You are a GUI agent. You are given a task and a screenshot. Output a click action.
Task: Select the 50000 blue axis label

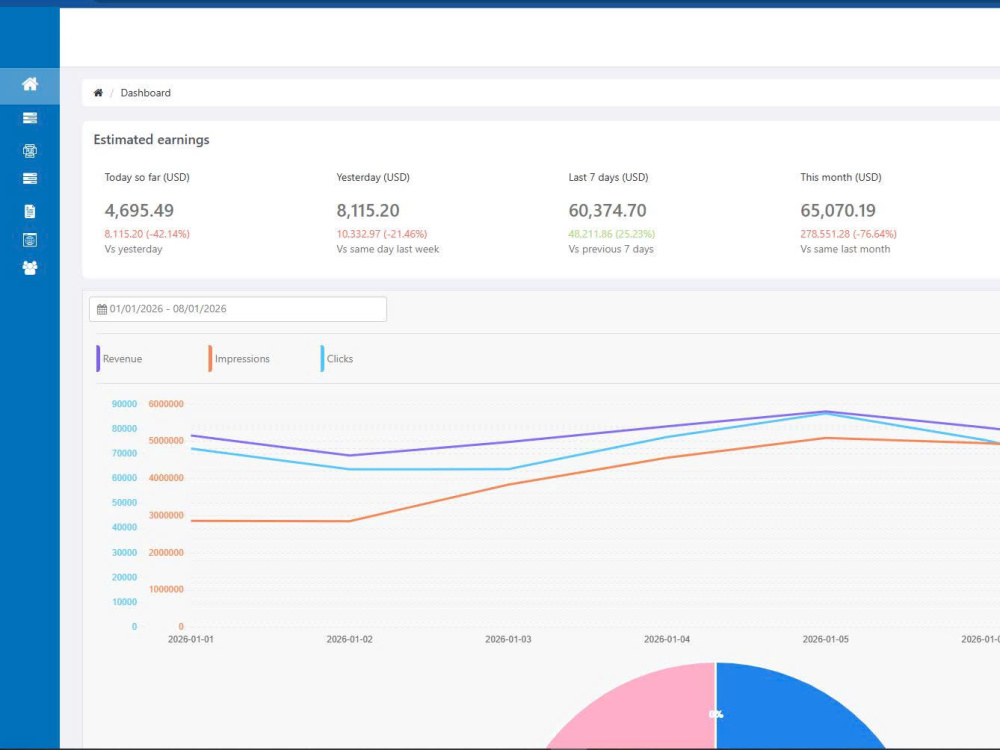pos(124,503)
